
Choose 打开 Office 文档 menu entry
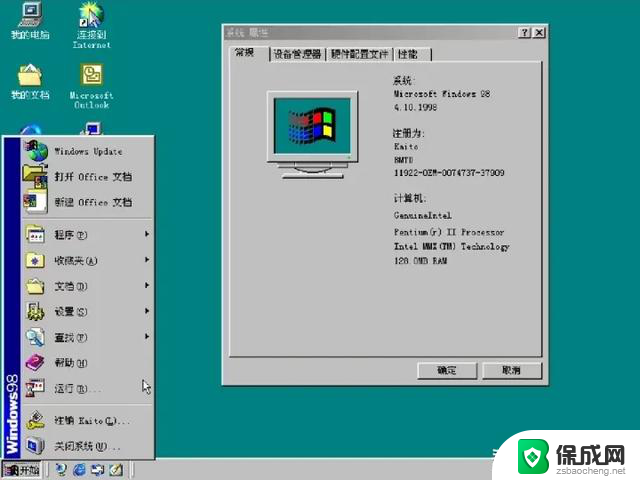coord(93,177)
